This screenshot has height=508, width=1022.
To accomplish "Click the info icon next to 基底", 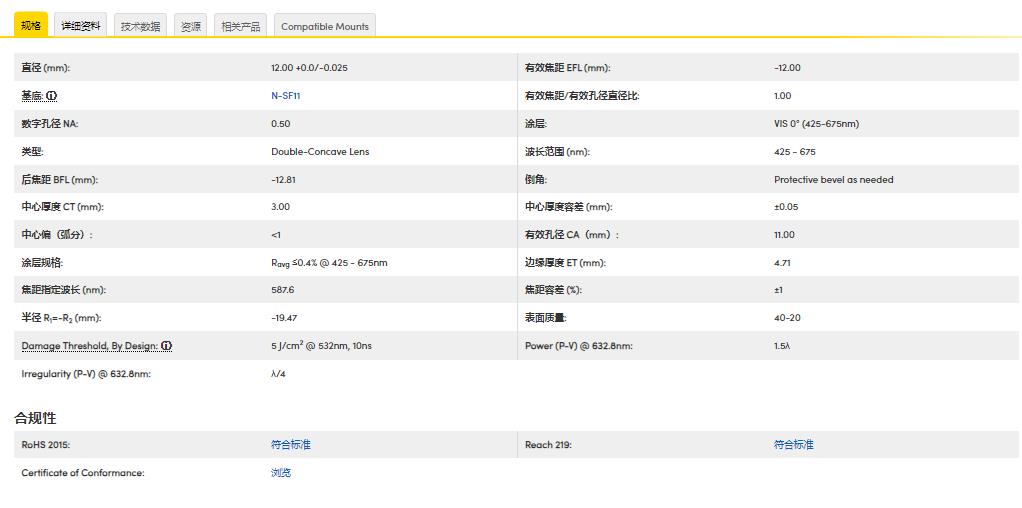I will (52, 96).
